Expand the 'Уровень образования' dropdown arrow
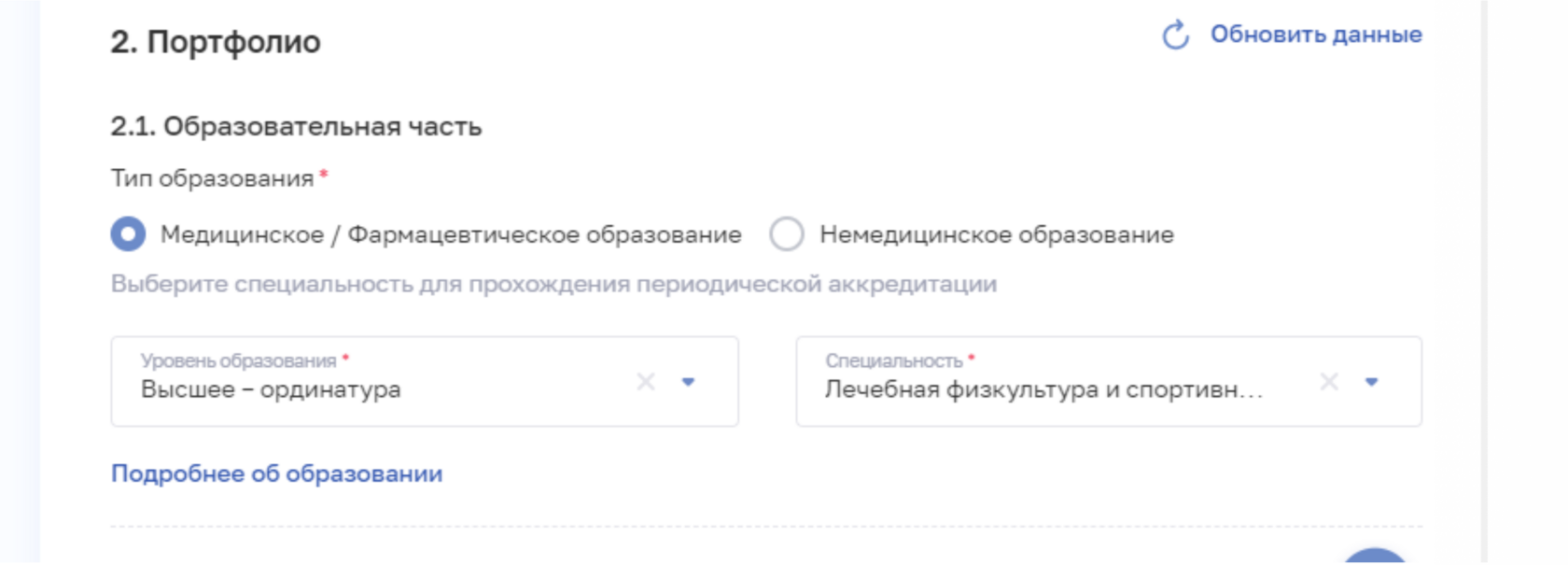 (689, 382)
